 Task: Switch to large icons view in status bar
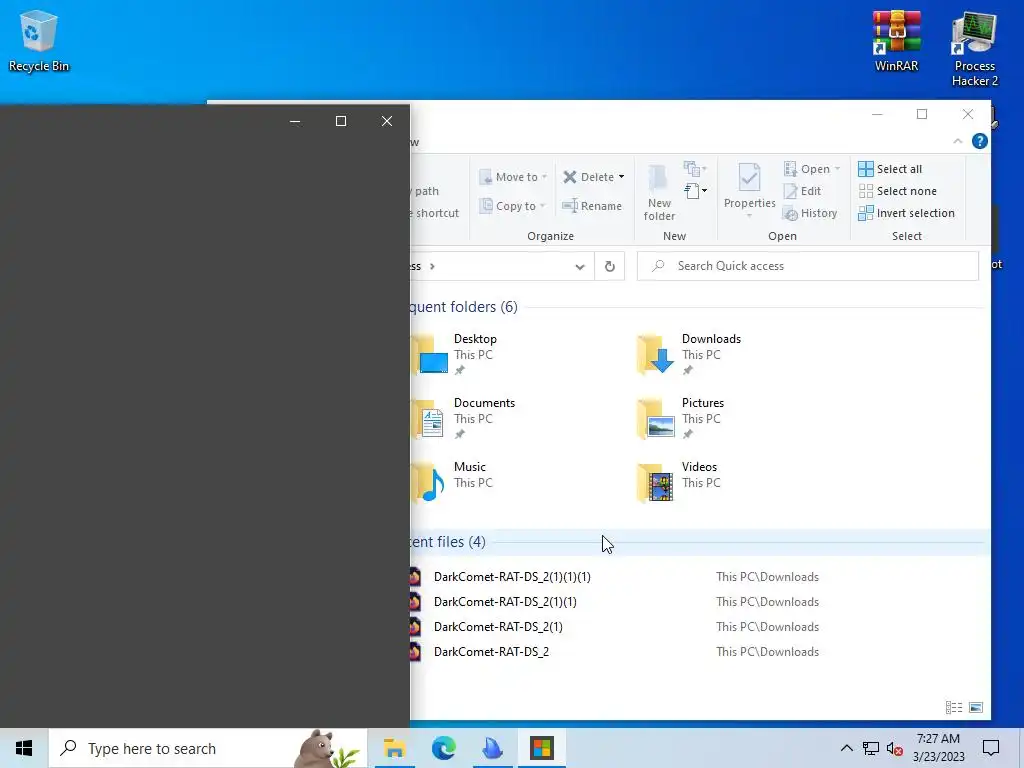coord(976,707)
